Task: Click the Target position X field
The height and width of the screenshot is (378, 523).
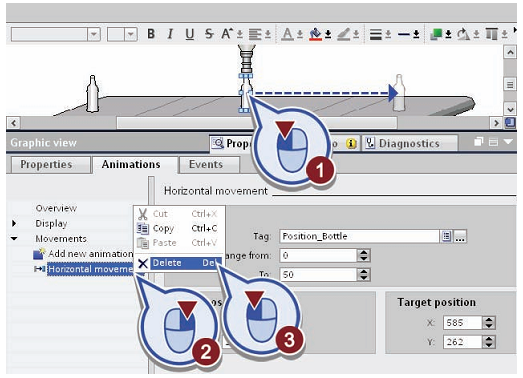Action: pyautogui.click(x=463, y=323)
